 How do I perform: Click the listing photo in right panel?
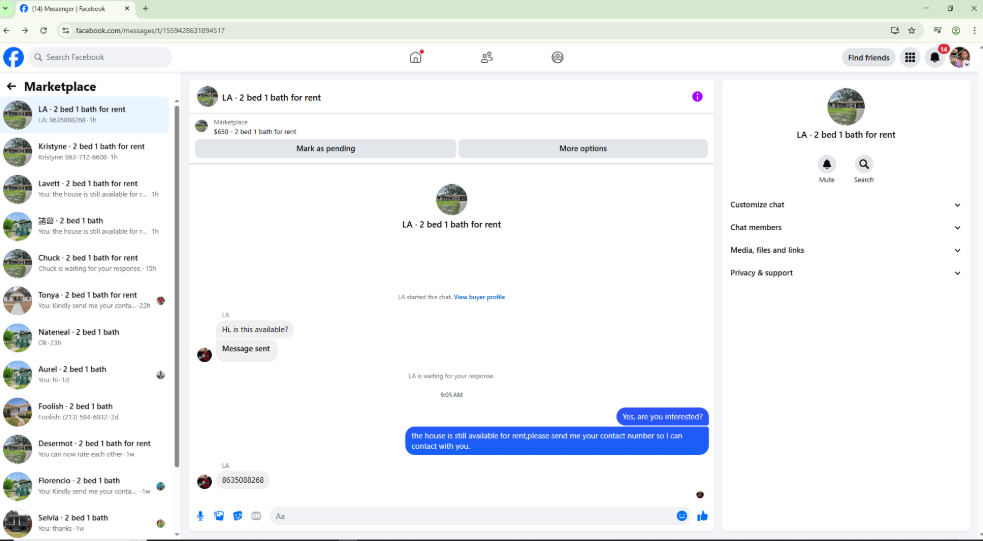846,107
